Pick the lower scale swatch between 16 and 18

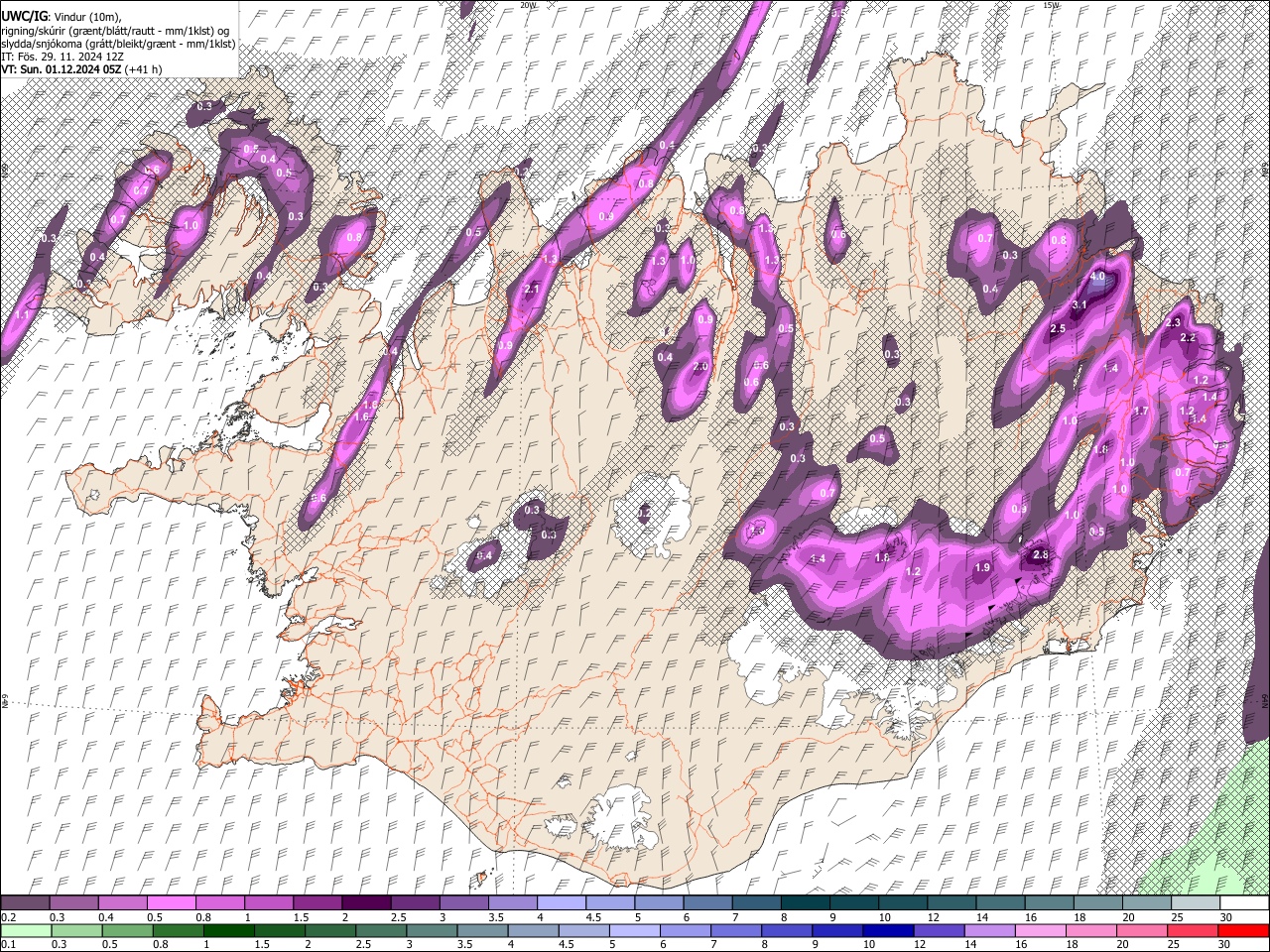tap(1040, 931)
